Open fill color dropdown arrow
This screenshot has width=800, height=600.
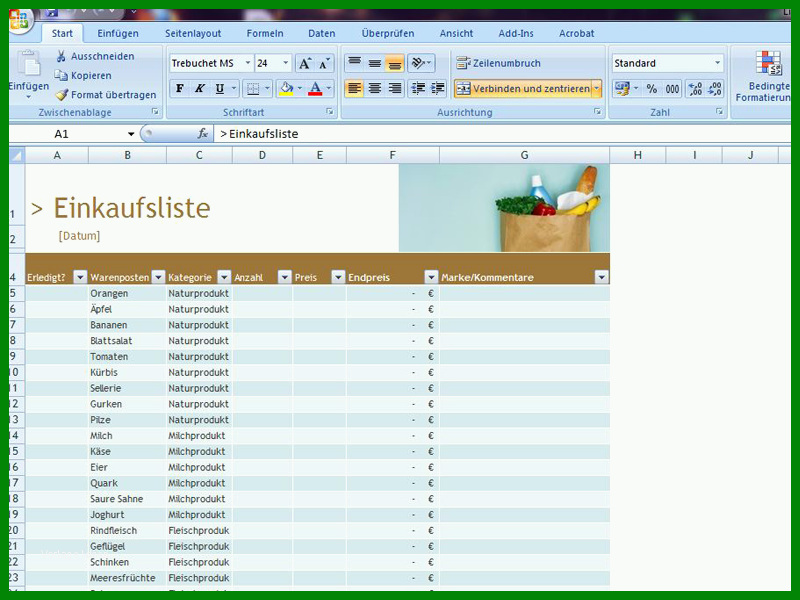point(300,88)
